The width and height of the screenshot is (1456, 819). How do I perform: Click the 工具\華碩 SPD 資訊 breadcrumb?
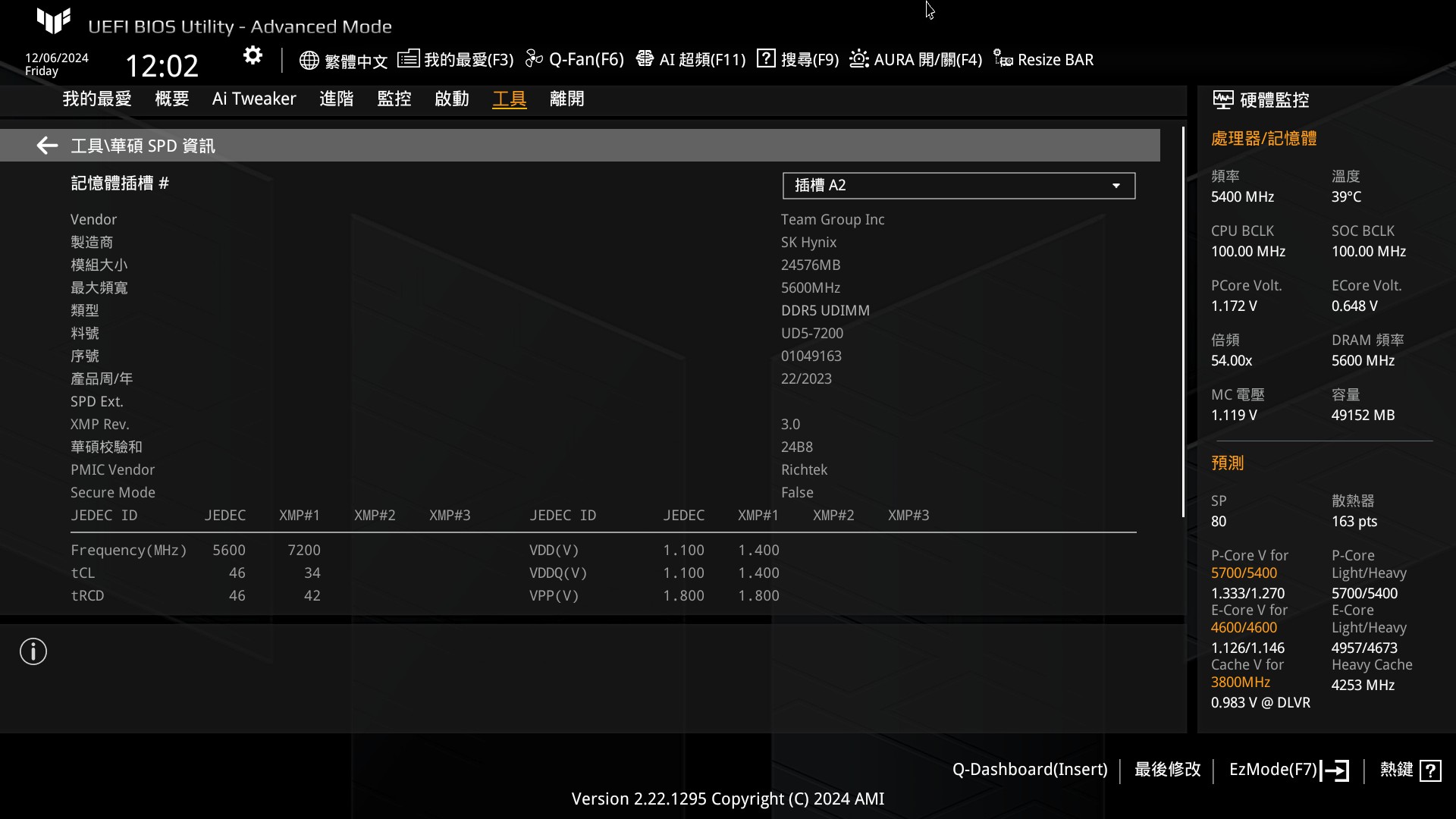tap(143, 146)
